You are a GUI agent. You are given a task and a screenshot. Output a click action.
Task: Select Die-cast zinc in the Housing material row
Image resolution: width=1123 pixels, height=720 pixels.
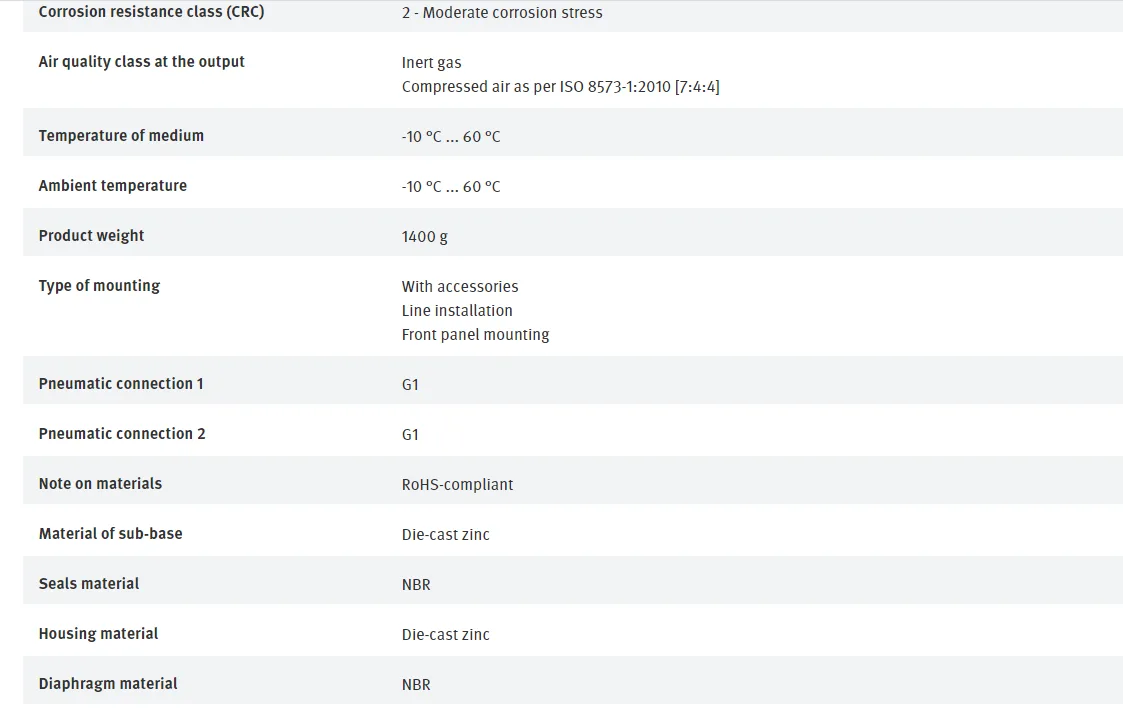click(445, 635)
